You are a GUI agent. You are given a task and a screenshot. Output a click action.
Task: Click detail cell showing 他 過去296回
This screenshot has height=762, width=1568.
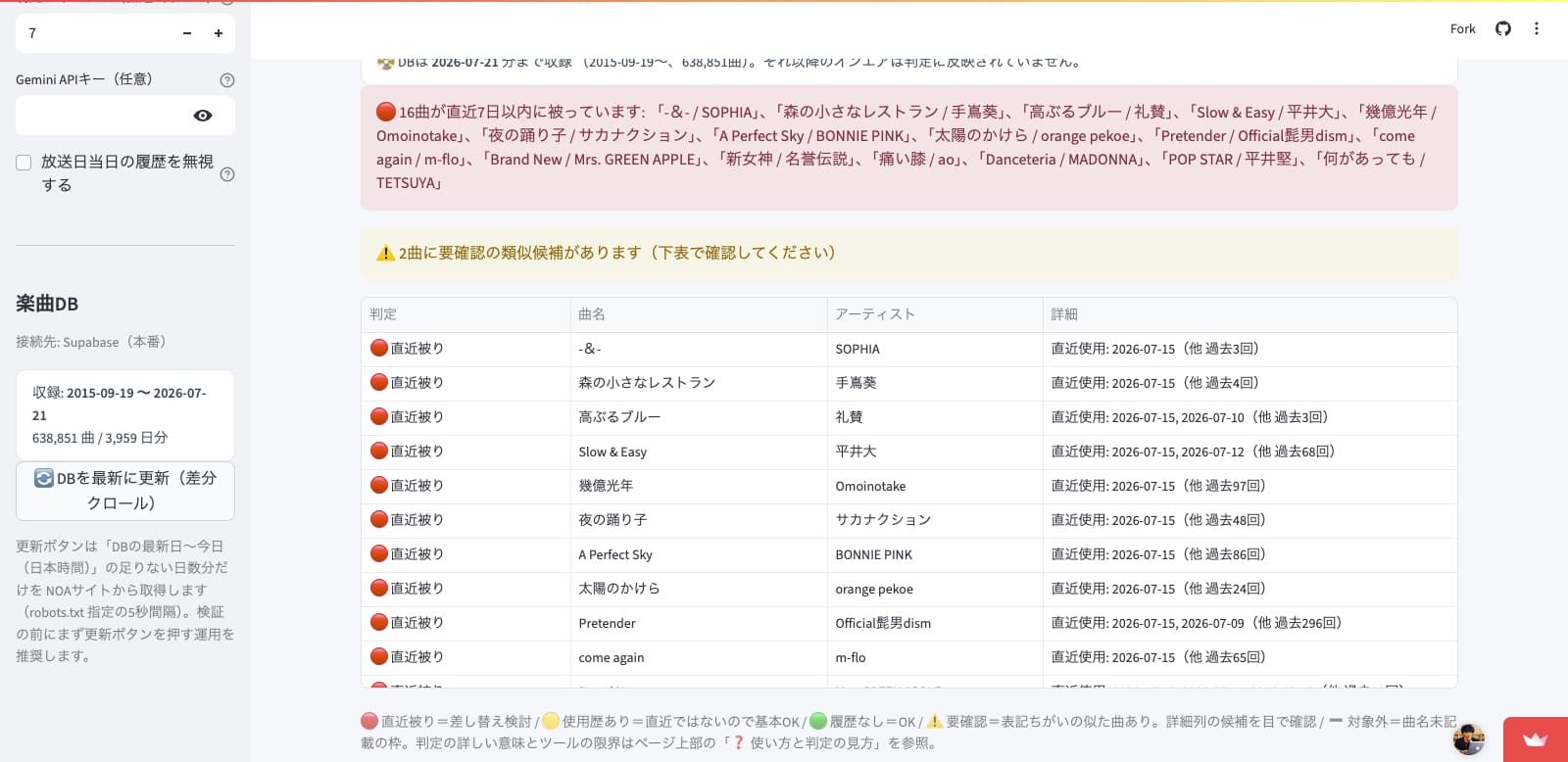1249,623
